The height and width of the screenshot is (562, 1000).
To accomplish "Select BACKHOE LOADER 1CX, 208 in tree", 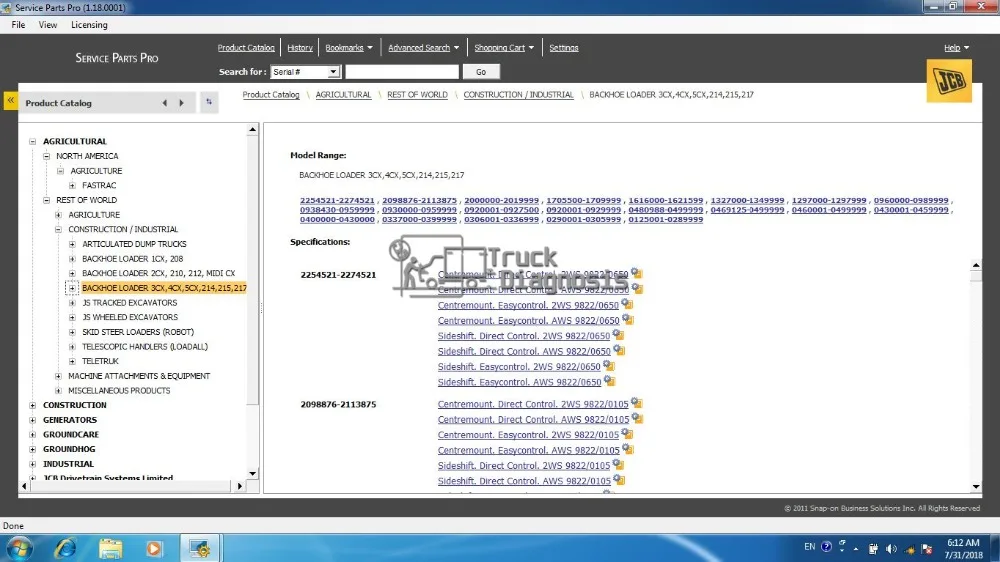I will click(x=132, y=258).
